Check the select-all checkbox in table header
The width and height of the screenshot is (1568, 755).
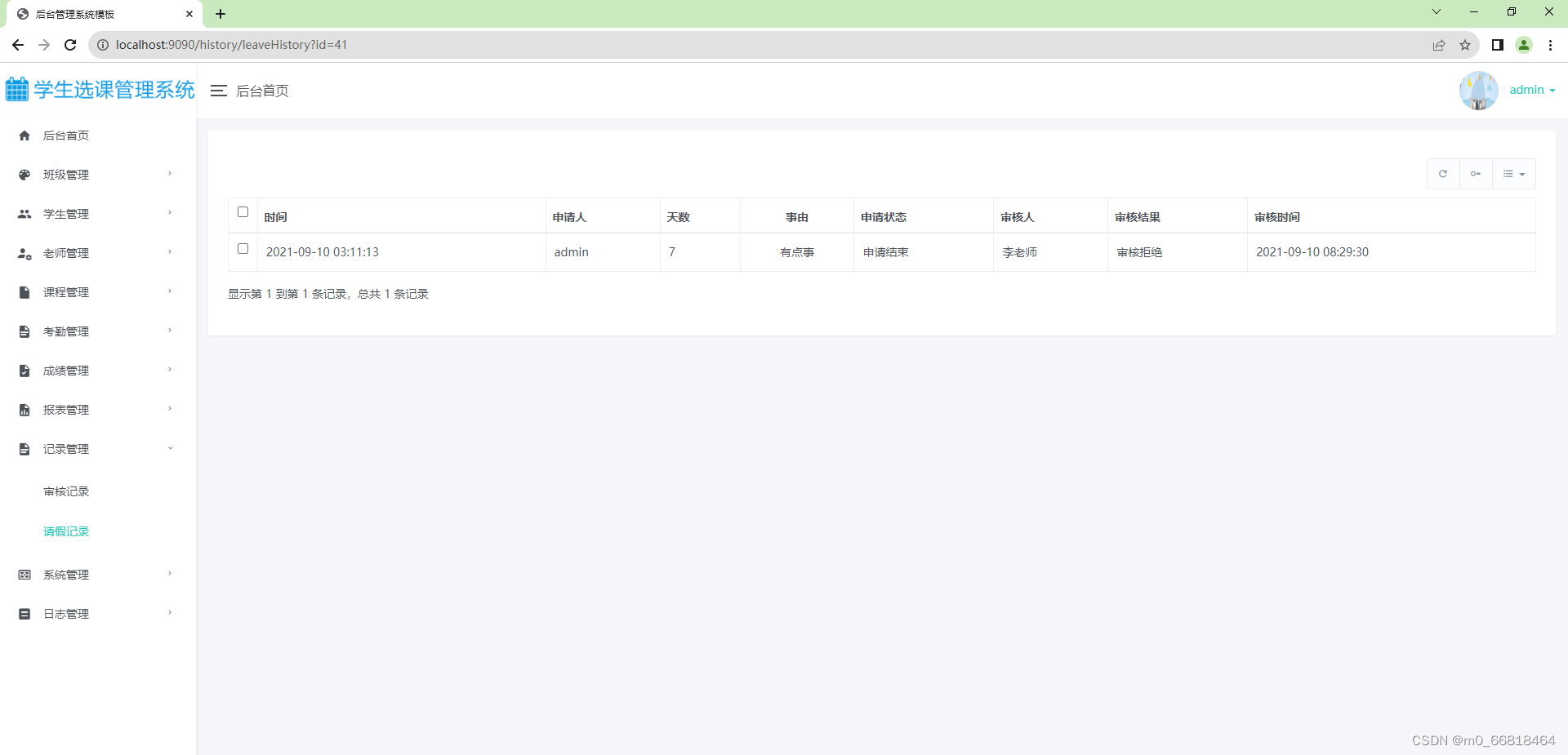(x=243, y=211)
